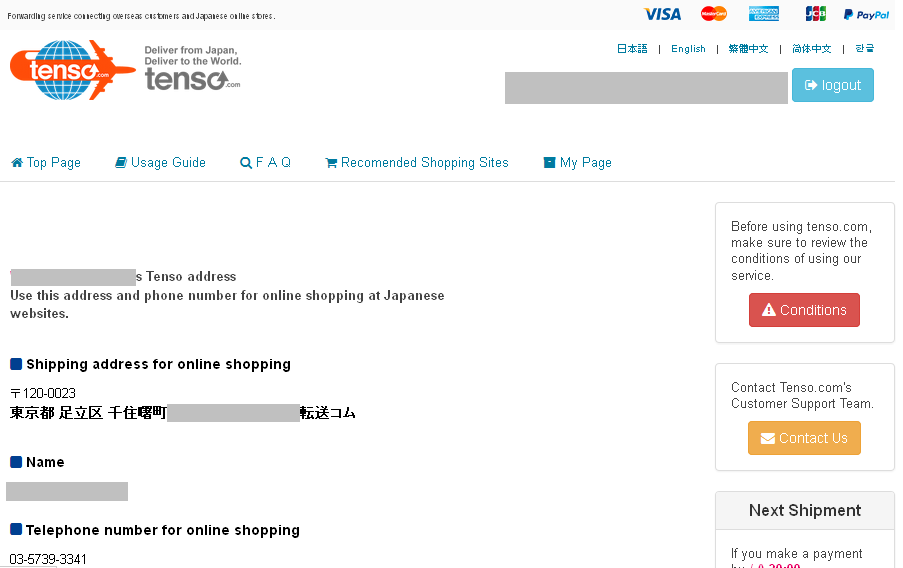Click the orange Contact Us button
This screenshot has height=568, width=903.
[x=804, y=438]
